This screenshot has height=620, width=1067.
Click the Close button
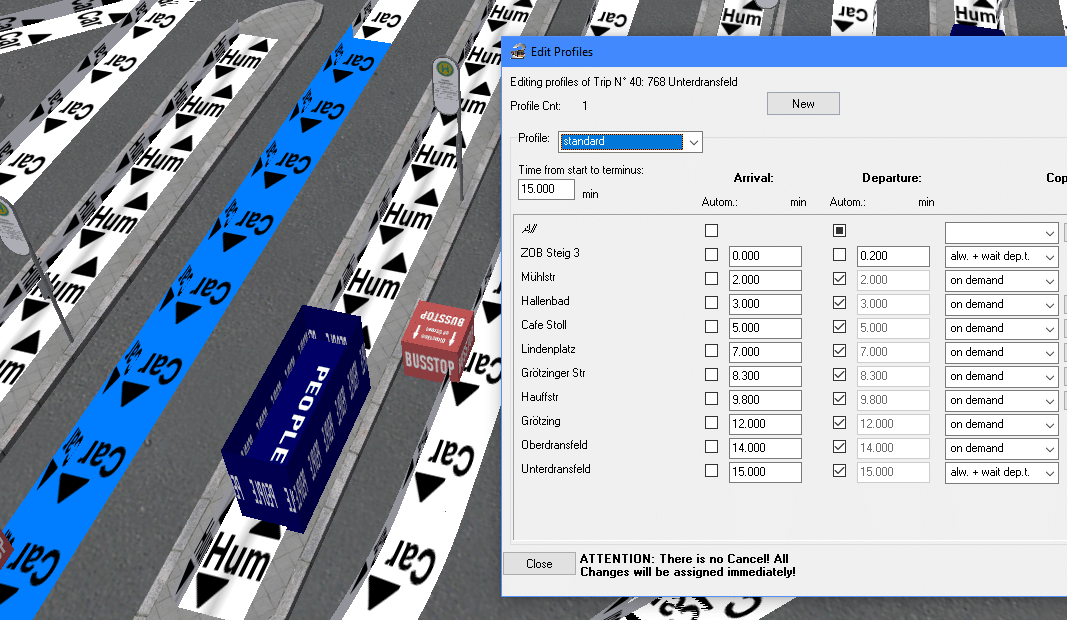[x=539, y=564]
